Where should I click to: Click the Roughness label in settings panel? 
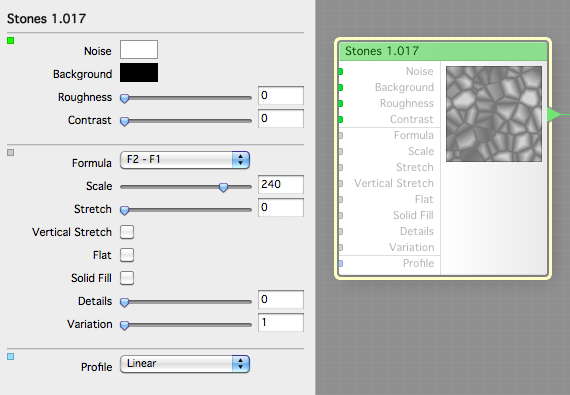tap(85, 97)
